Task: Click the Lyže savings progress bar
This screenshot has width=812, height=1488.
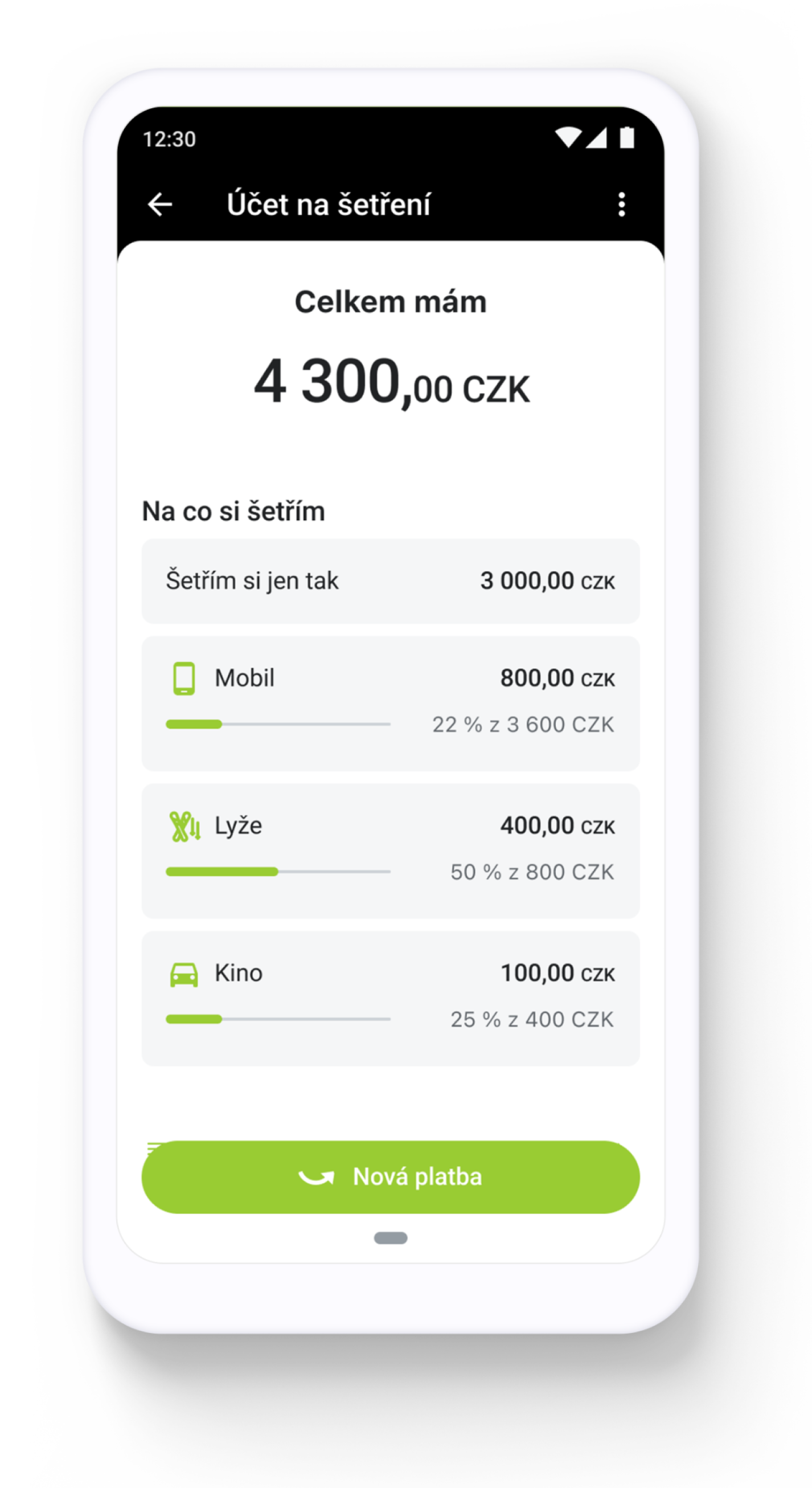Action: pyautogui.click(x=278, y=872)
